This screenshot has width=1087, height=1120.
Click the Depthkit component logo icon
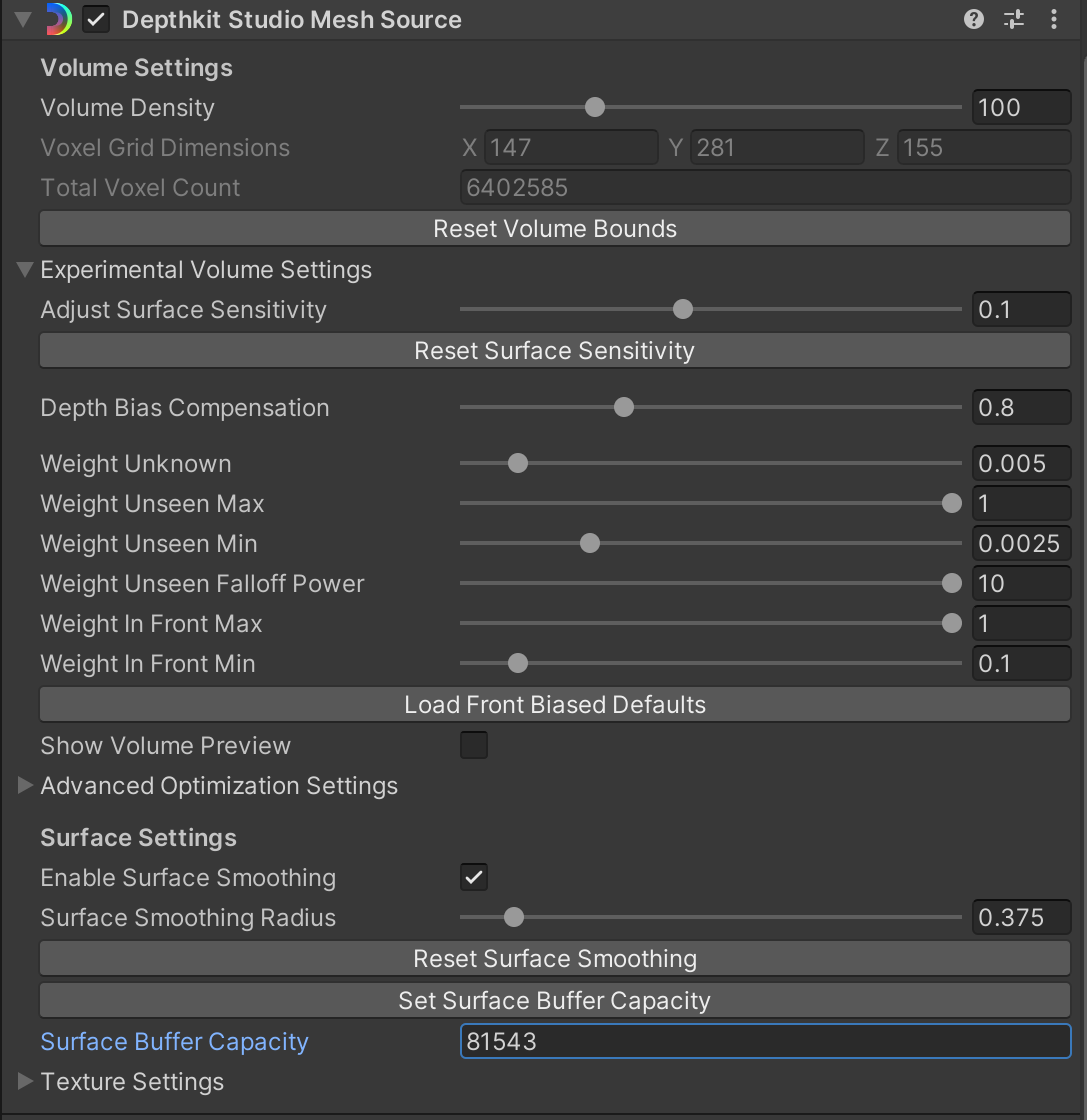(x=59, y=19)
